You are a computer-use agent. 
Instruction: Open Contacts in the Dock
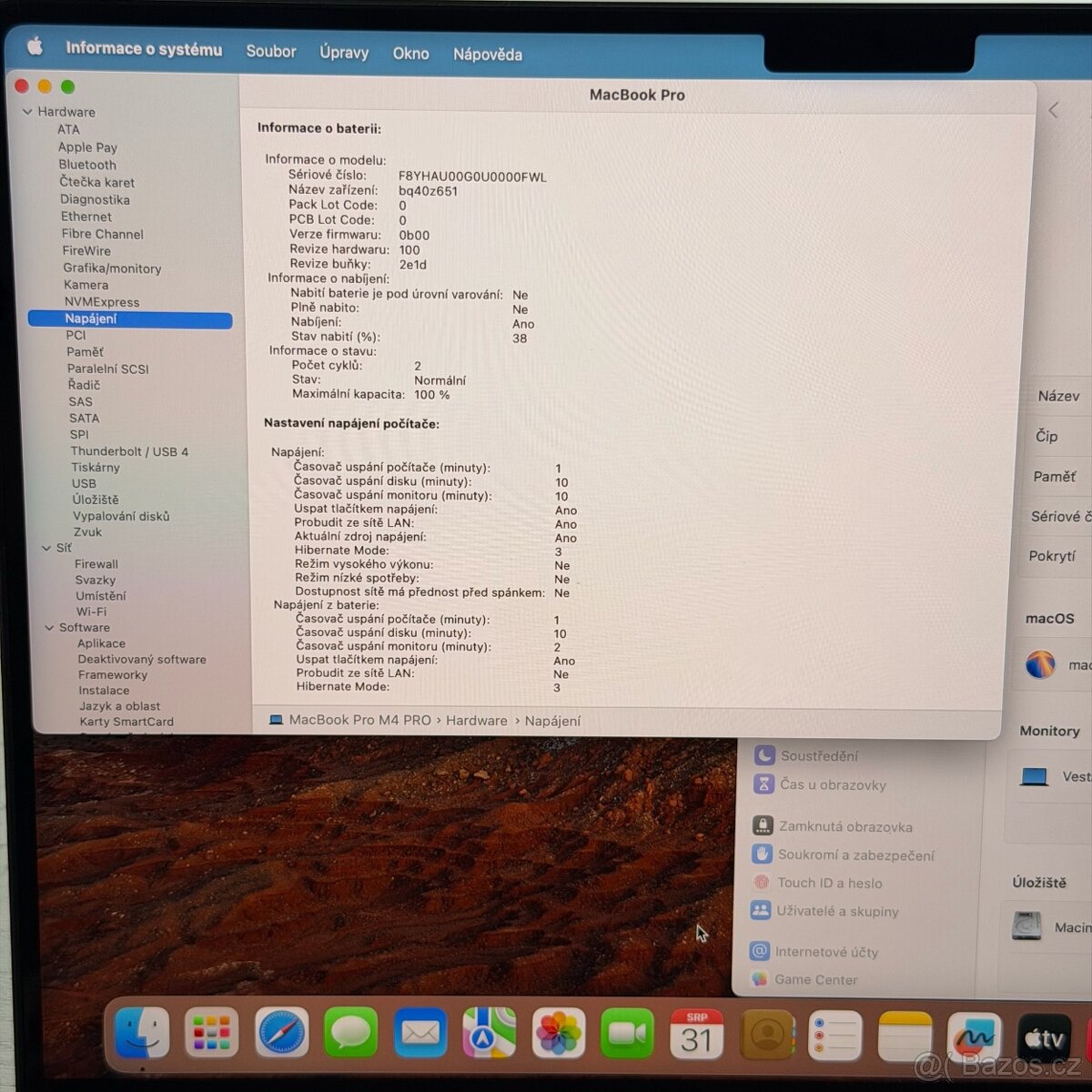click(767, 1034)
